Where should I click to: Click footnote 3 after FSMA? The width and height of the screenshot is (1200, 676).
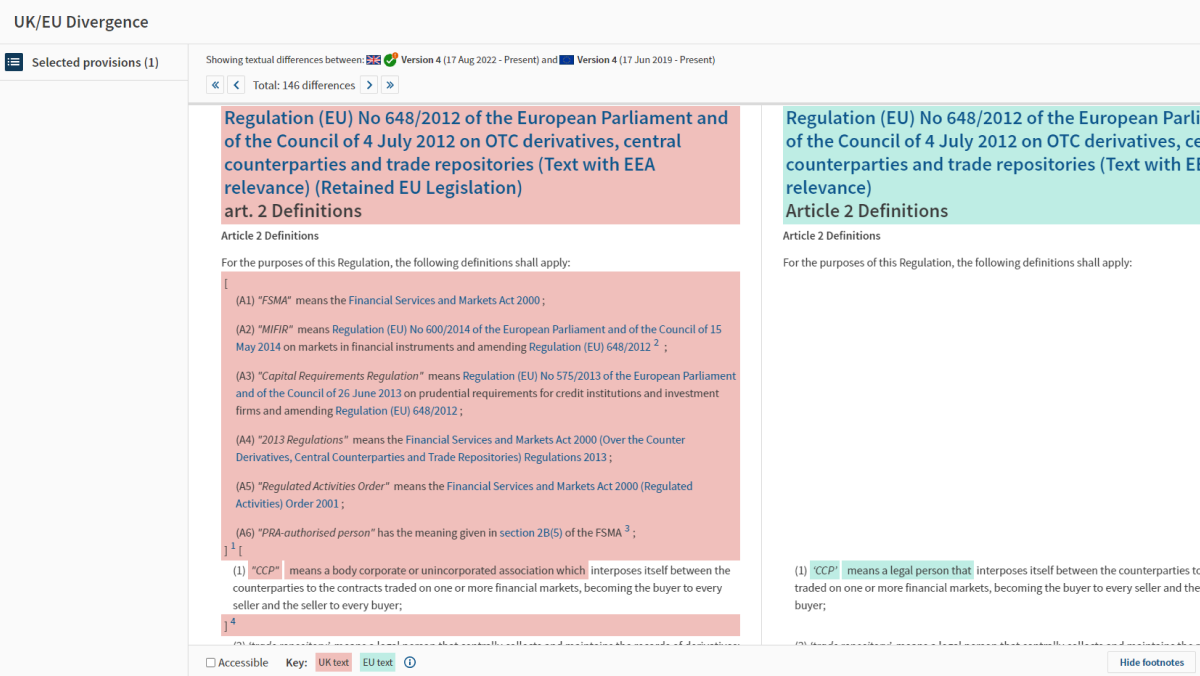pos(627,530)
